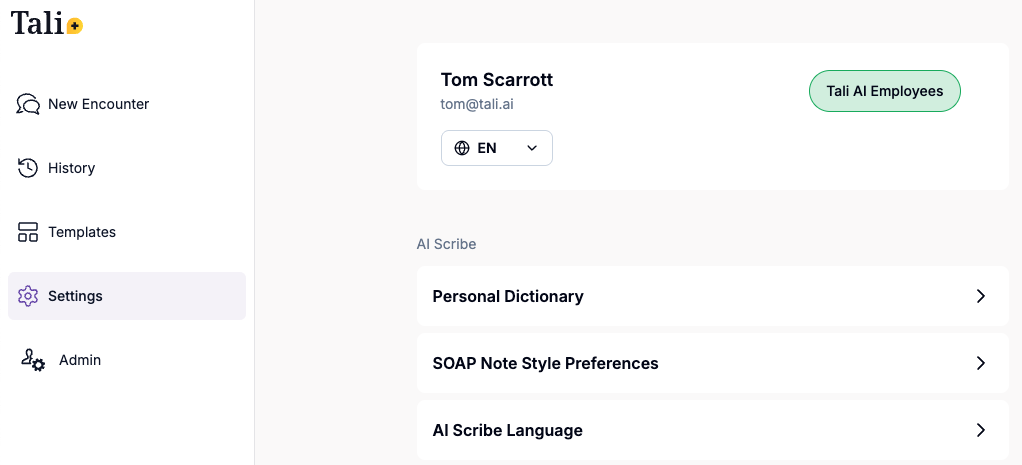Viewport: 1022px width, 465px height.
Task: Click the Tom Scarrott profile name
Action: point(496,80)
